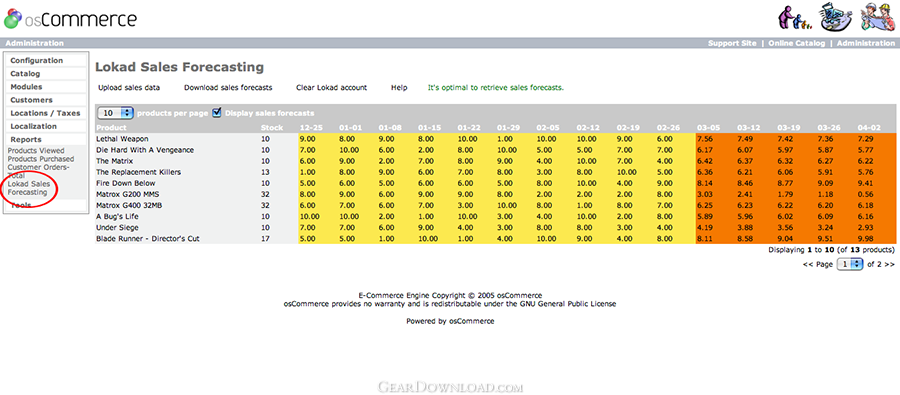
Task: Click the 04-02 forecast column header
Action: point(868,127)
